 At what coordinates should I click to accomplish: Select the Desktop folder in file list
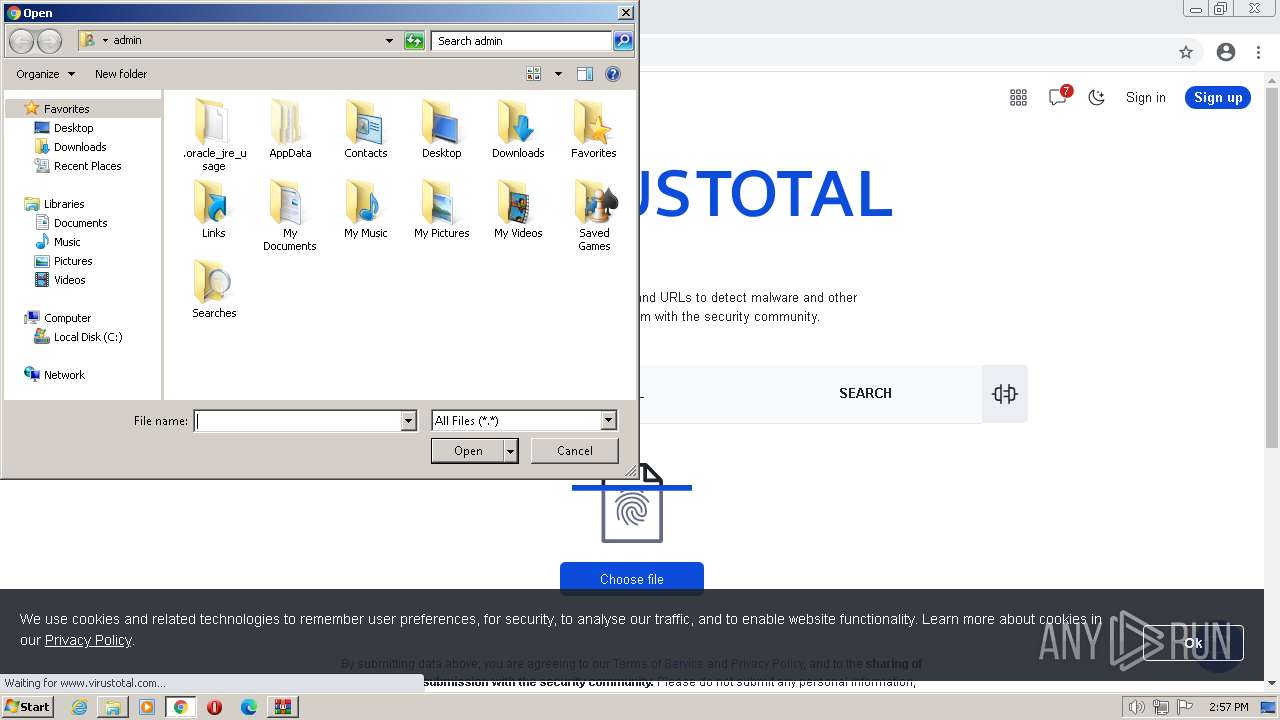441,129
